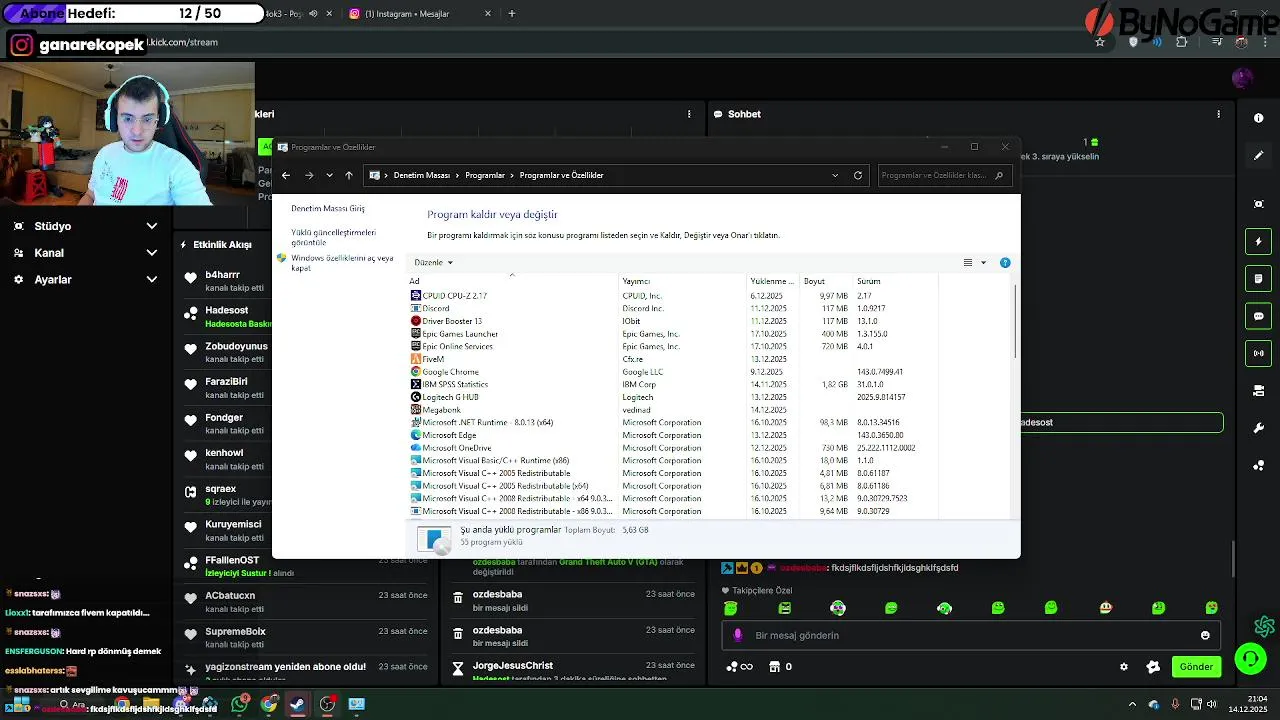Click the FiveM program icon
This screenshot has height=720, width=1280.
416,359
